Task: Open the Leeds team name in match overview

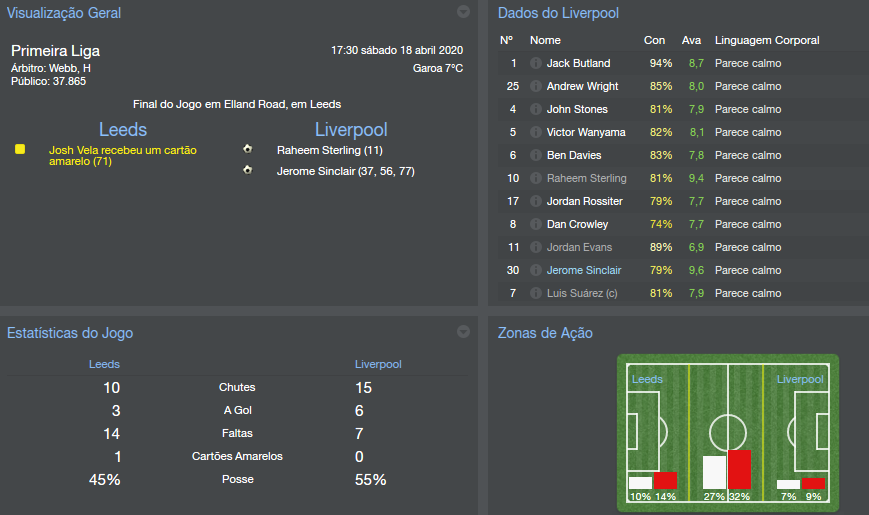Action: click(x=123, y=130)
